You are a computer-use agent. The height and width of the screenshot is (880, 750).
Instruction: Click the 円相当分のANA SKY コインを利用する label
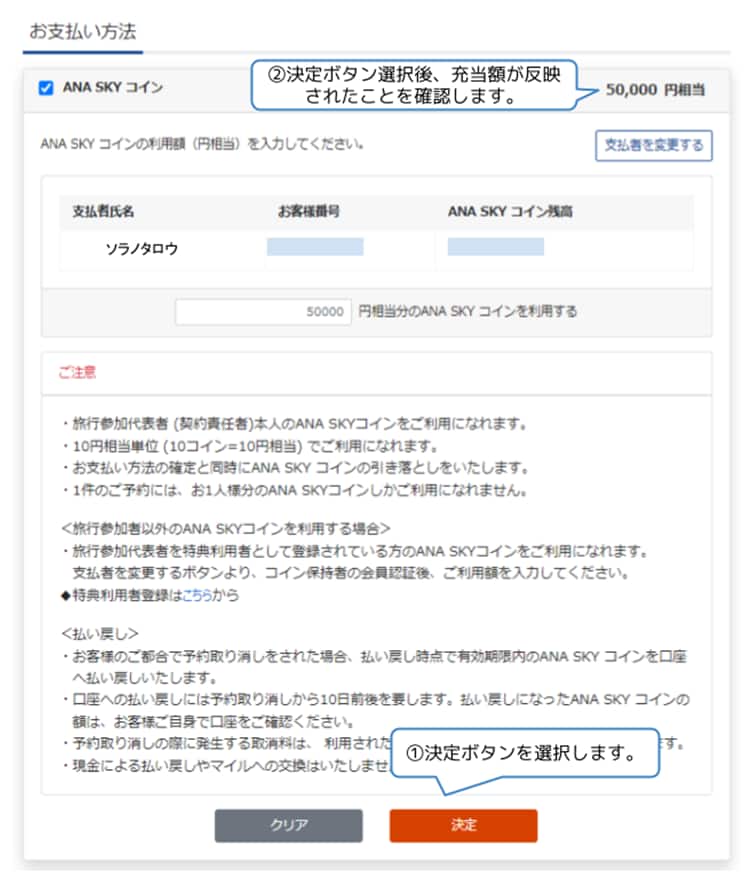tap(467, 311)
